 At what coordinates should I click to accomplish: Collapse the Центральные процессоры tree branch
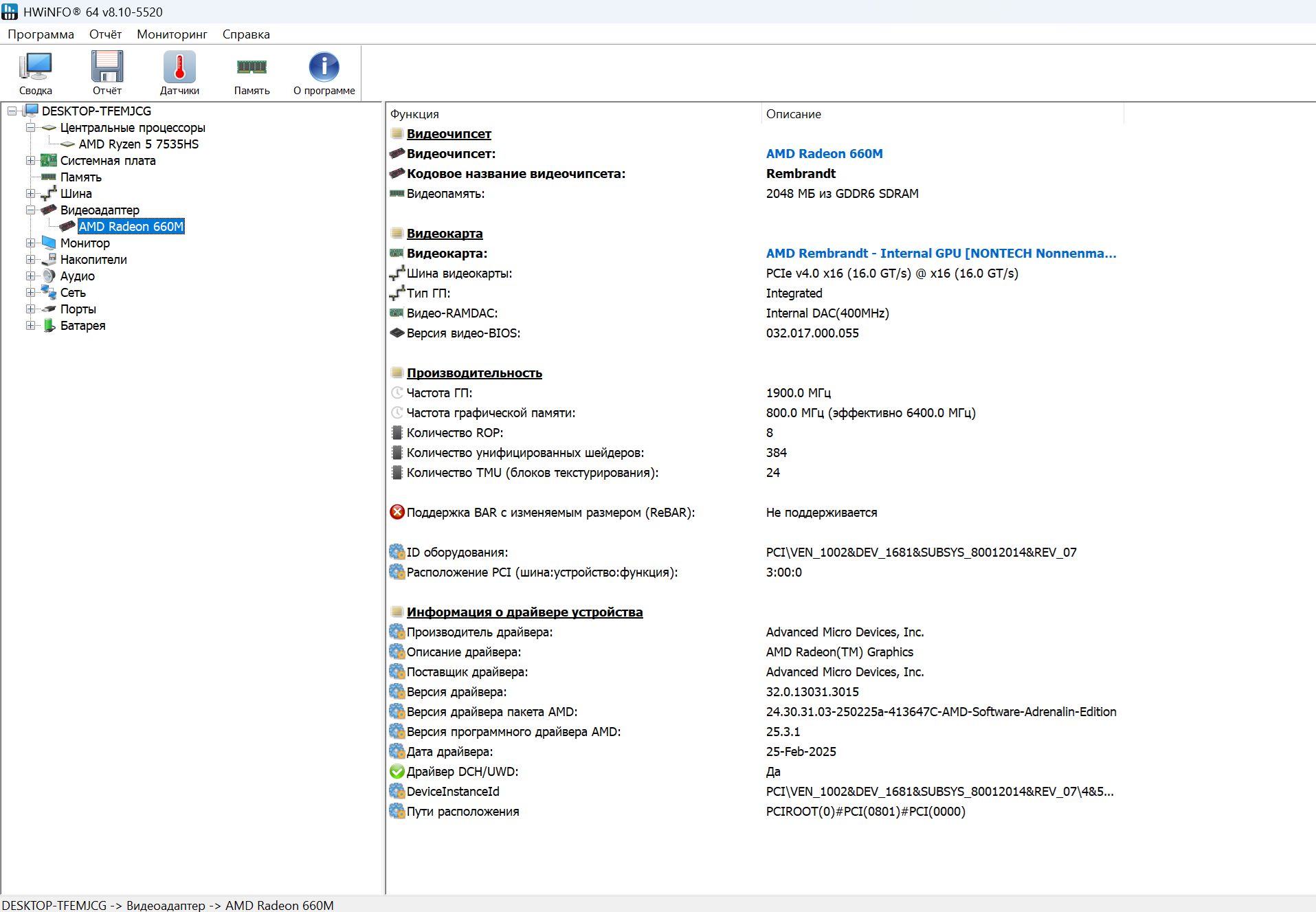31,127
